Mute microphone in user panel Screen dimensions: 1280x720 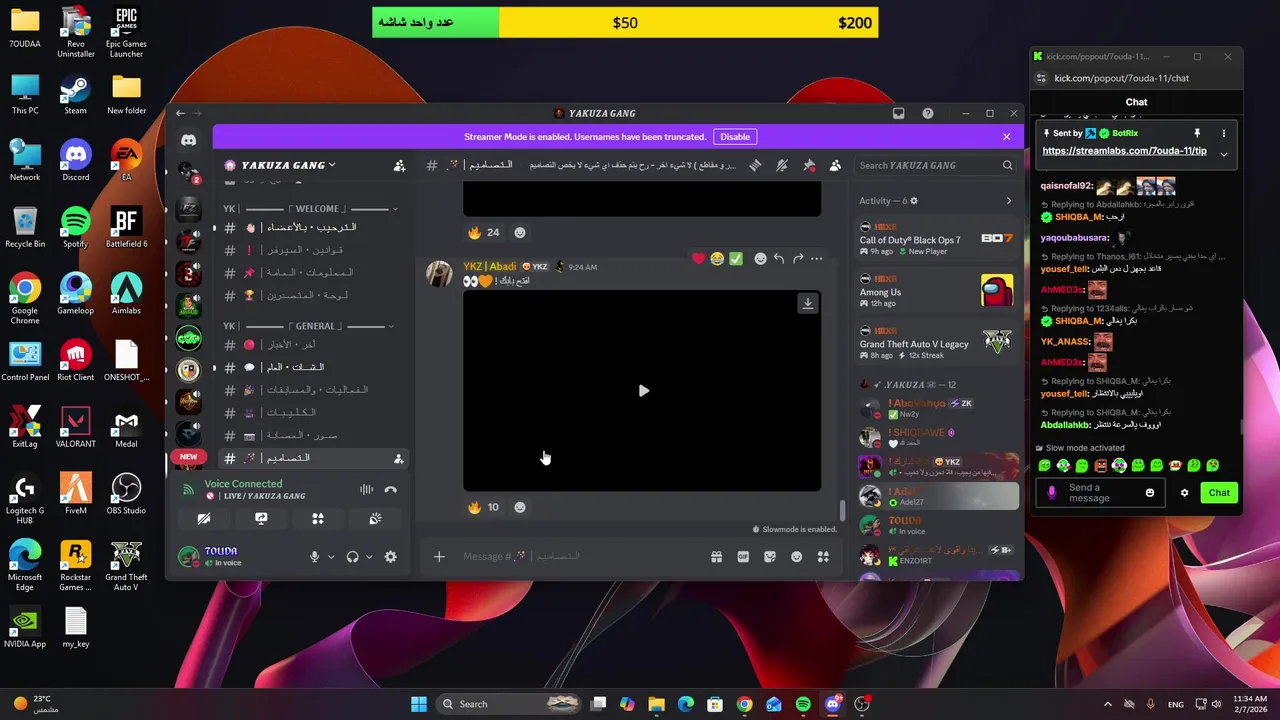point(314,557)
